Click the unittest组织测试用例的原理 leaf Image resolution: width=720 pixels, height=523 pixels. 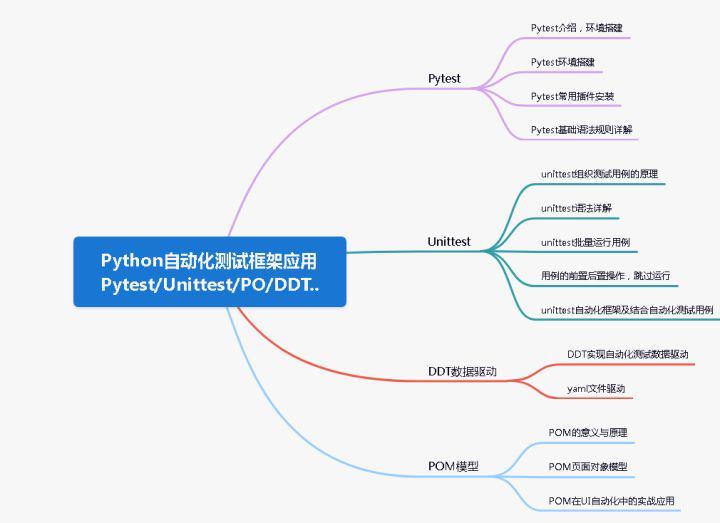click(599, 174)
